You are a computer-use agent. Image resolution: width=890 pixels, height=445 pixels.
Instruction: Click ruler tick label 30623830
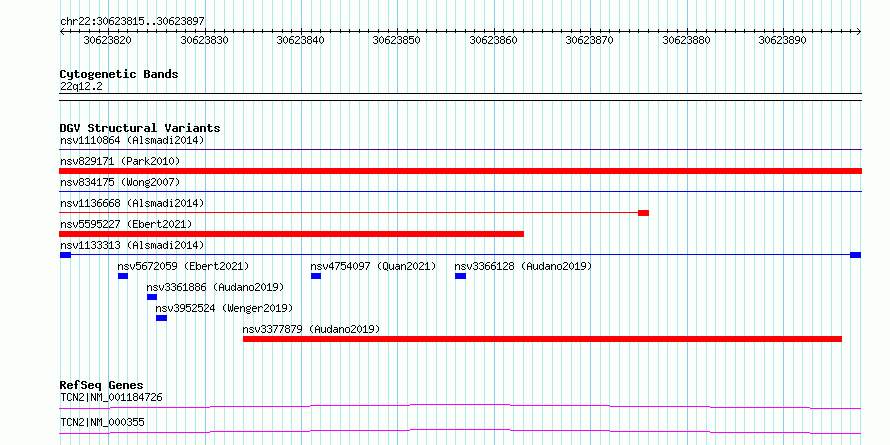click(204, 40)
